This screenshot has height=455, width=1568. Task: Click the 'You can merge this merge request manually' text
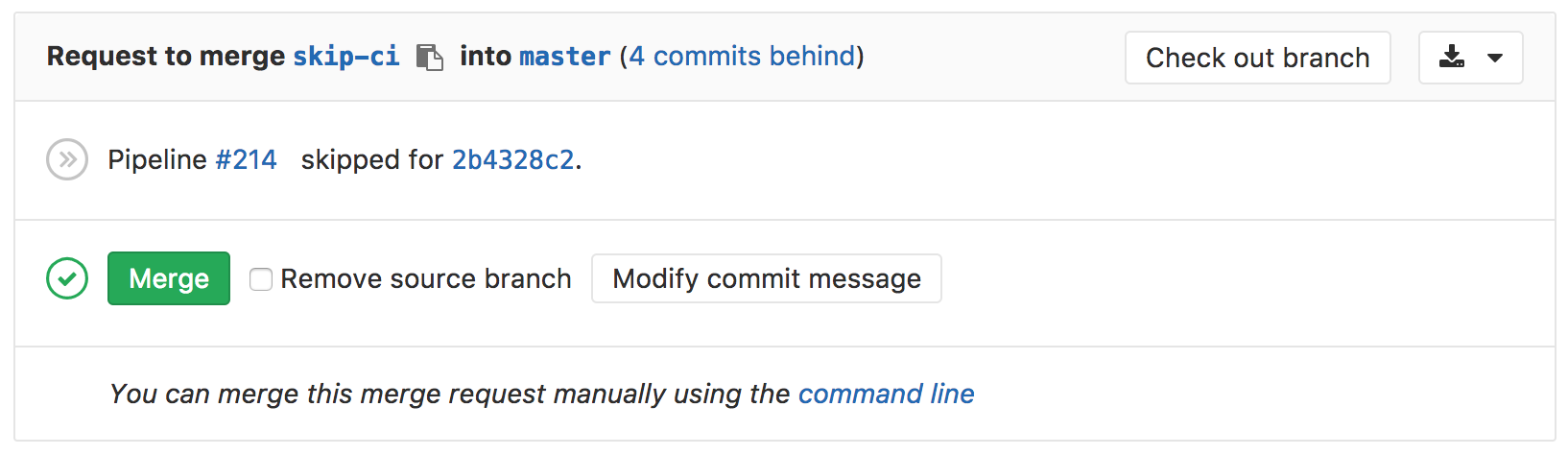pyautogui.click(x=449, y=394)
